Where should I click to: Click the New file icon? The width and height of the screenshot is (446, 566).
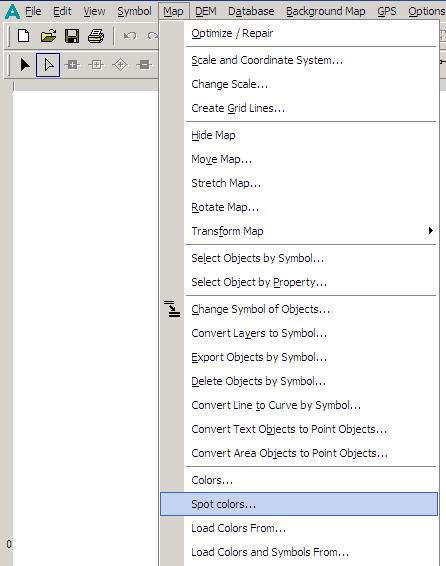(24, 36)
